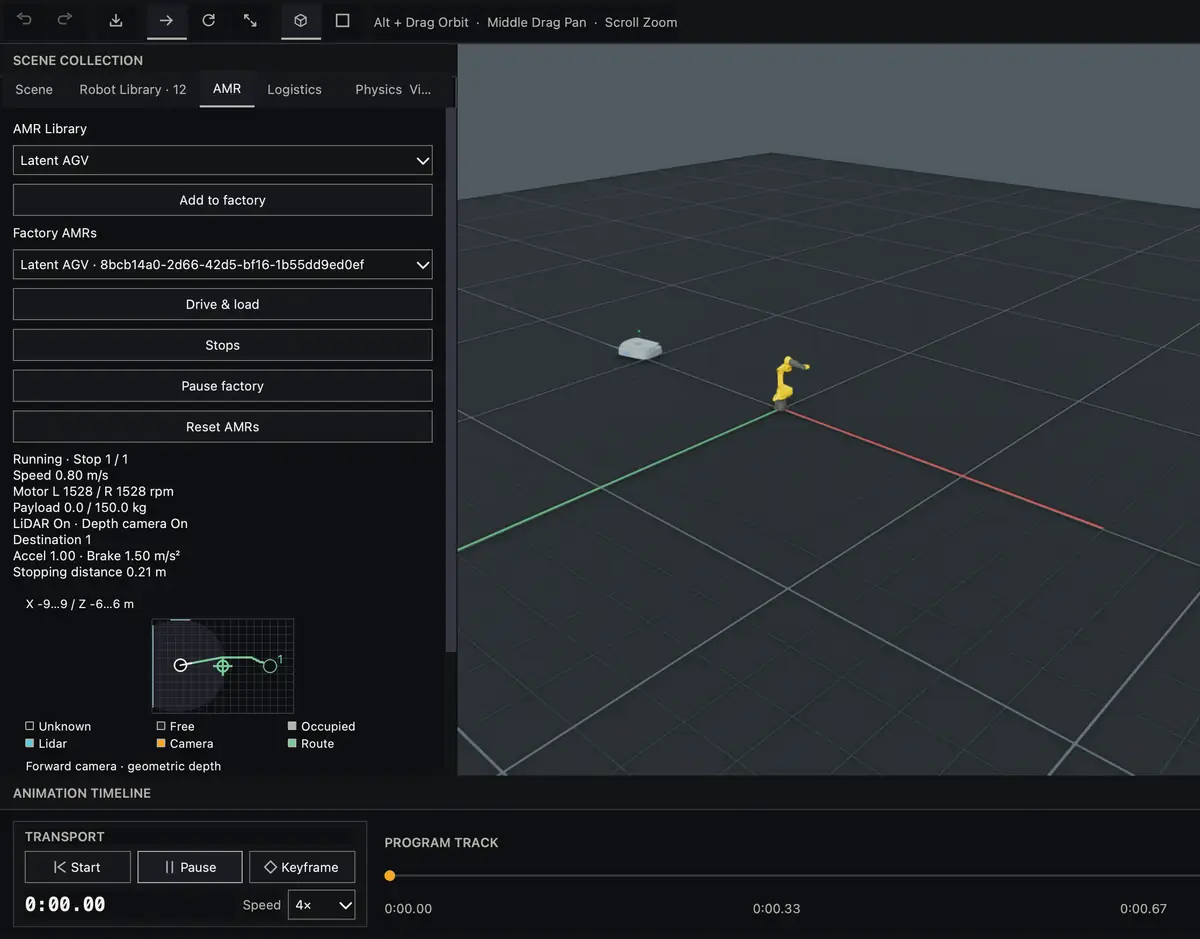The width and height of the screenshot is (1200, 939).
Task: Click the 0:00.33 label on the program track
Action: point(777,909)
